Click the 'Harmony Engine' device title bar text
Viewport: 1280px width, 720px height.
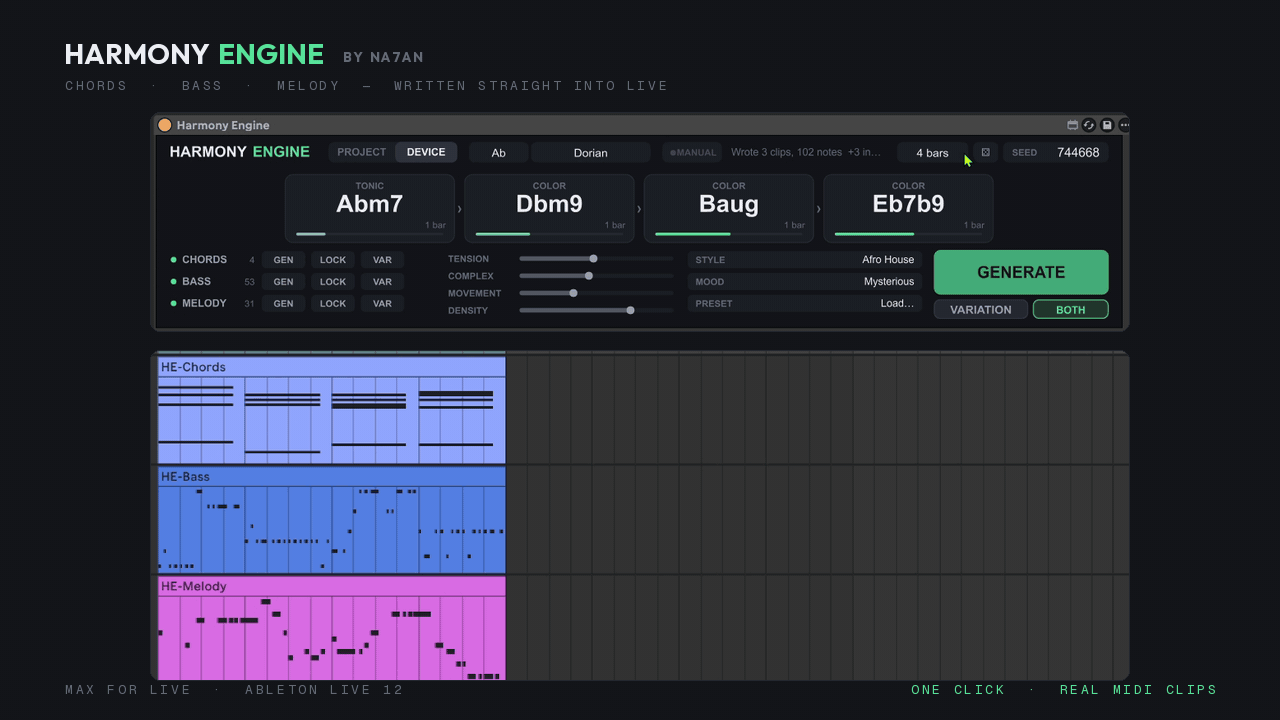(223, 125)
